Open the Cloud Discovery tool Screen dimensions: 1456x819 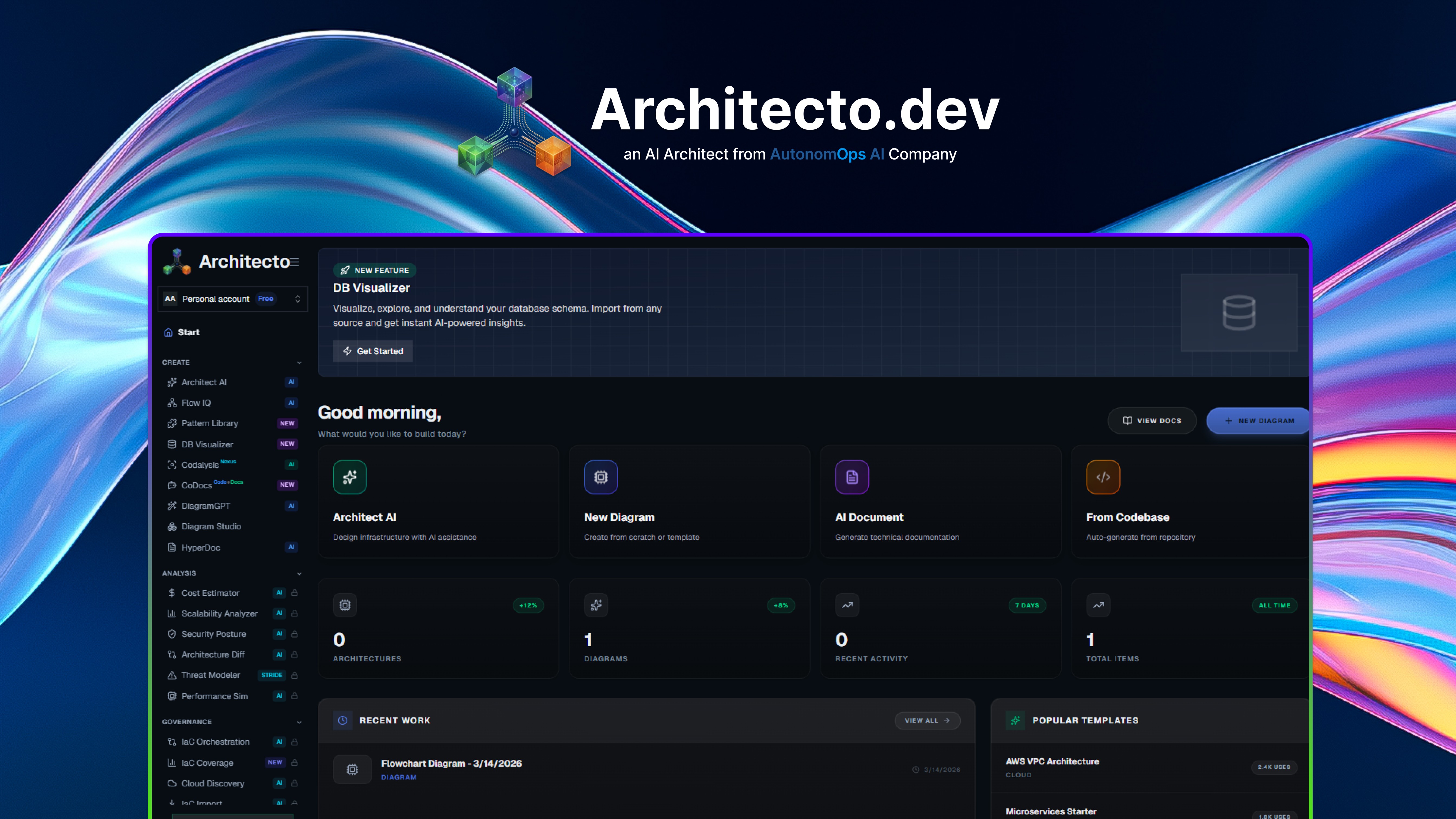pyautogui.click(x=213, y=784)
